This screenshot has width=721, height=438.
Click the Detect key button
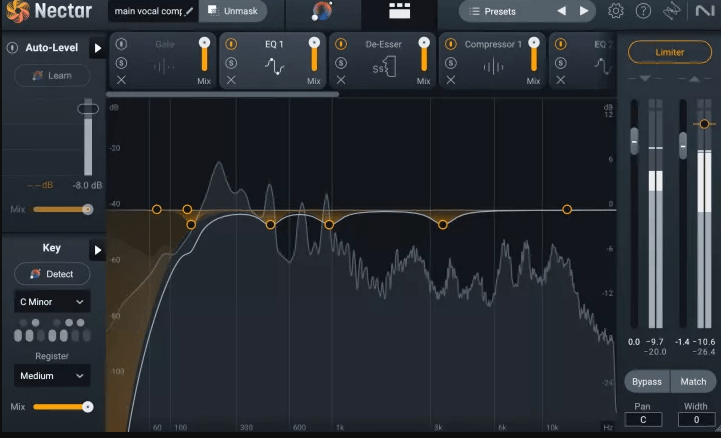click(52, 273)
